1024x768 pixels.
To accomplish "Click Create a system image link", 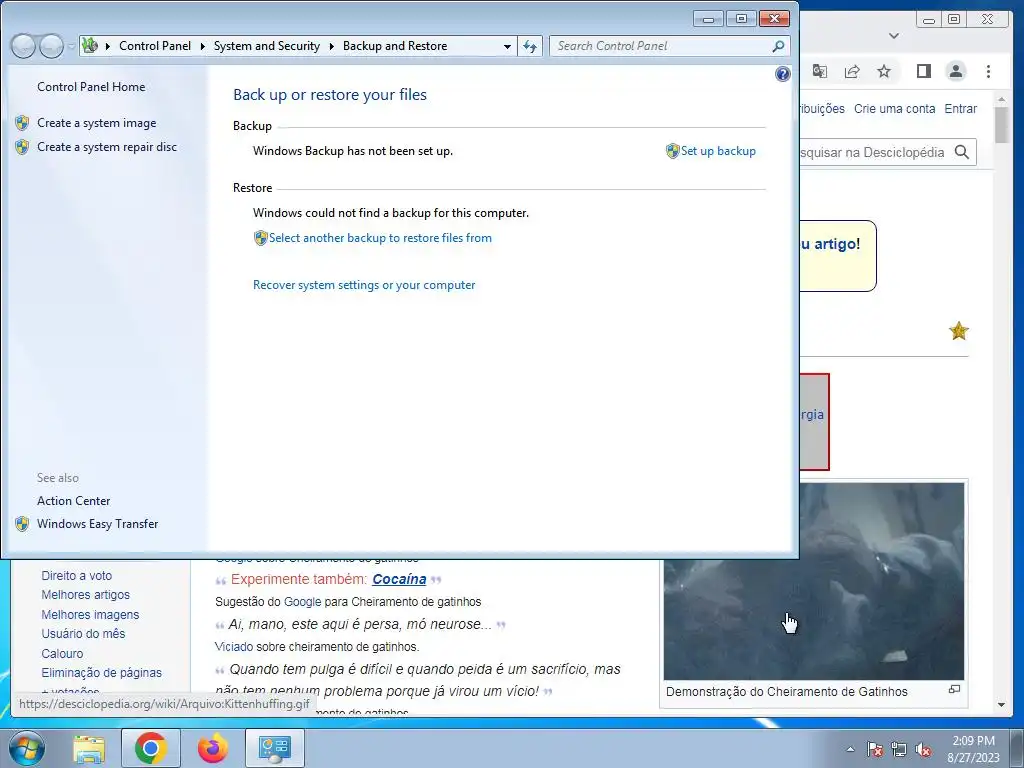I will pos(97,123).
